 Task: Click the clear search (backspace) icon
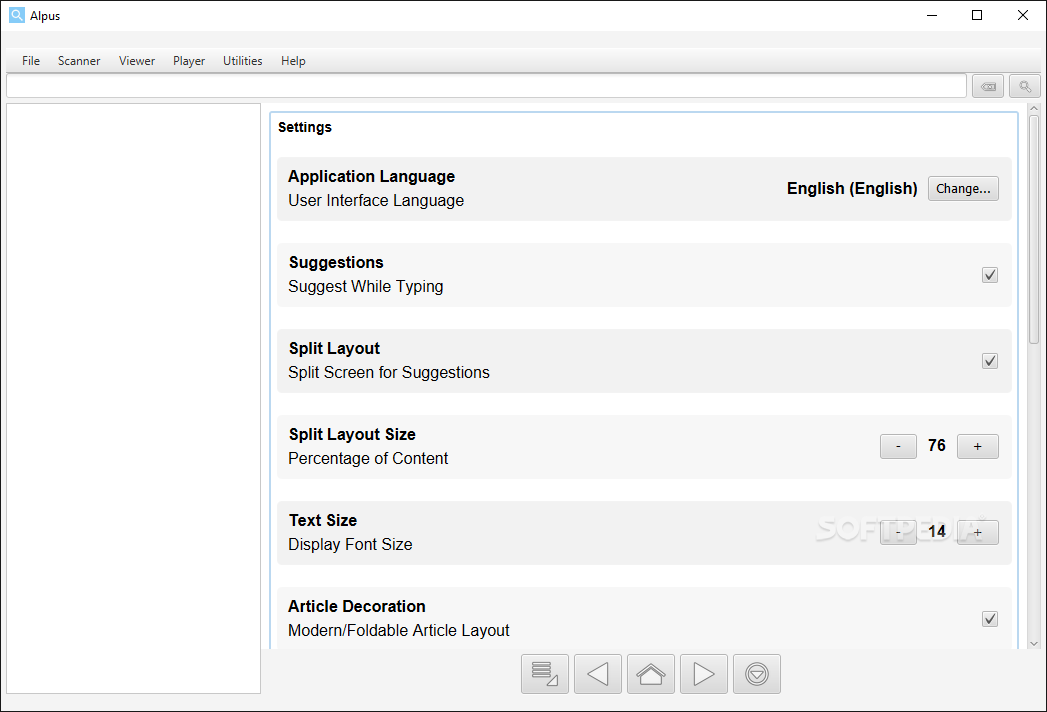988,86
